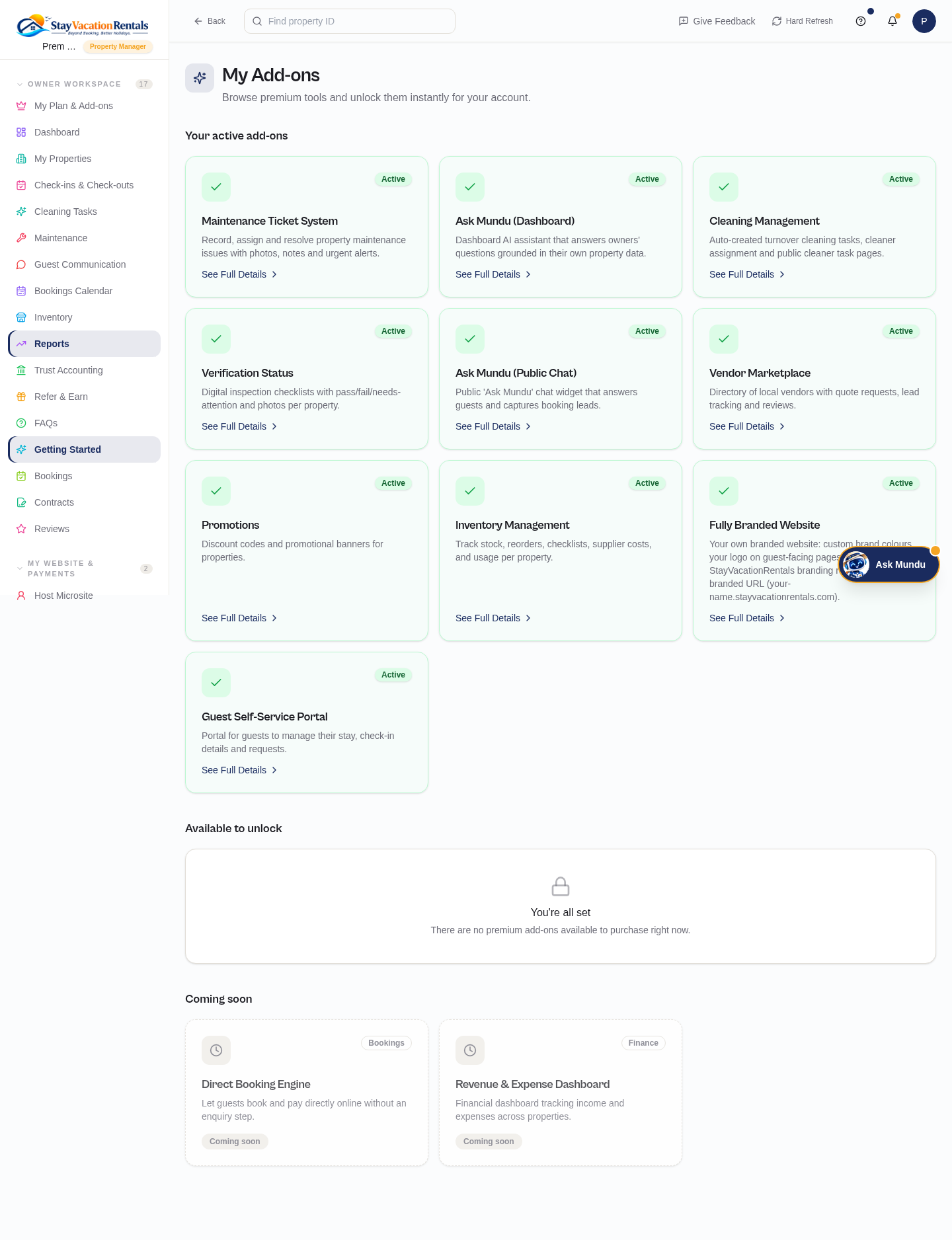See Full Details for Ask Mundu (Public Chat)
The height and width of the screenshot is (1240, 952).
point(493,426)
